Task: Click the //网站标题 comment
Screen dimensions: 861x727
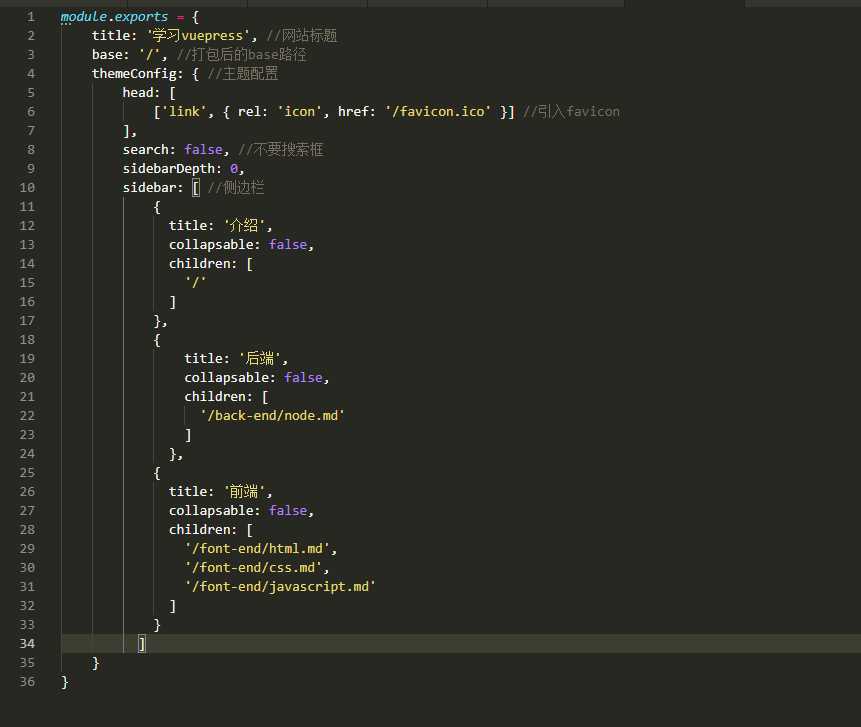Action: [x=301, y=36]
